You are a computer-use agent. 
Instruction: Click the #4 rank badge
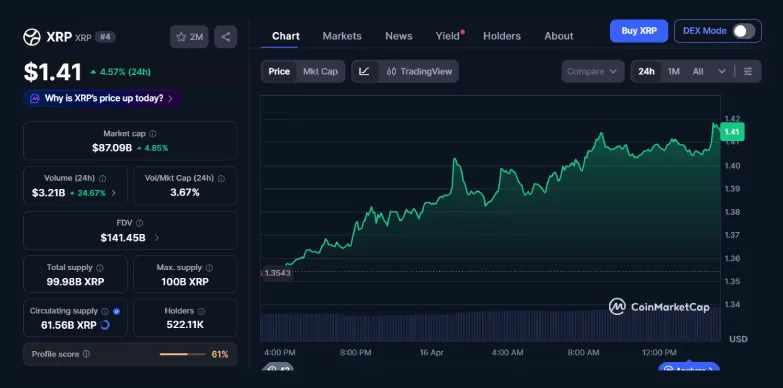pyautogui.click(x=105, y=37)
